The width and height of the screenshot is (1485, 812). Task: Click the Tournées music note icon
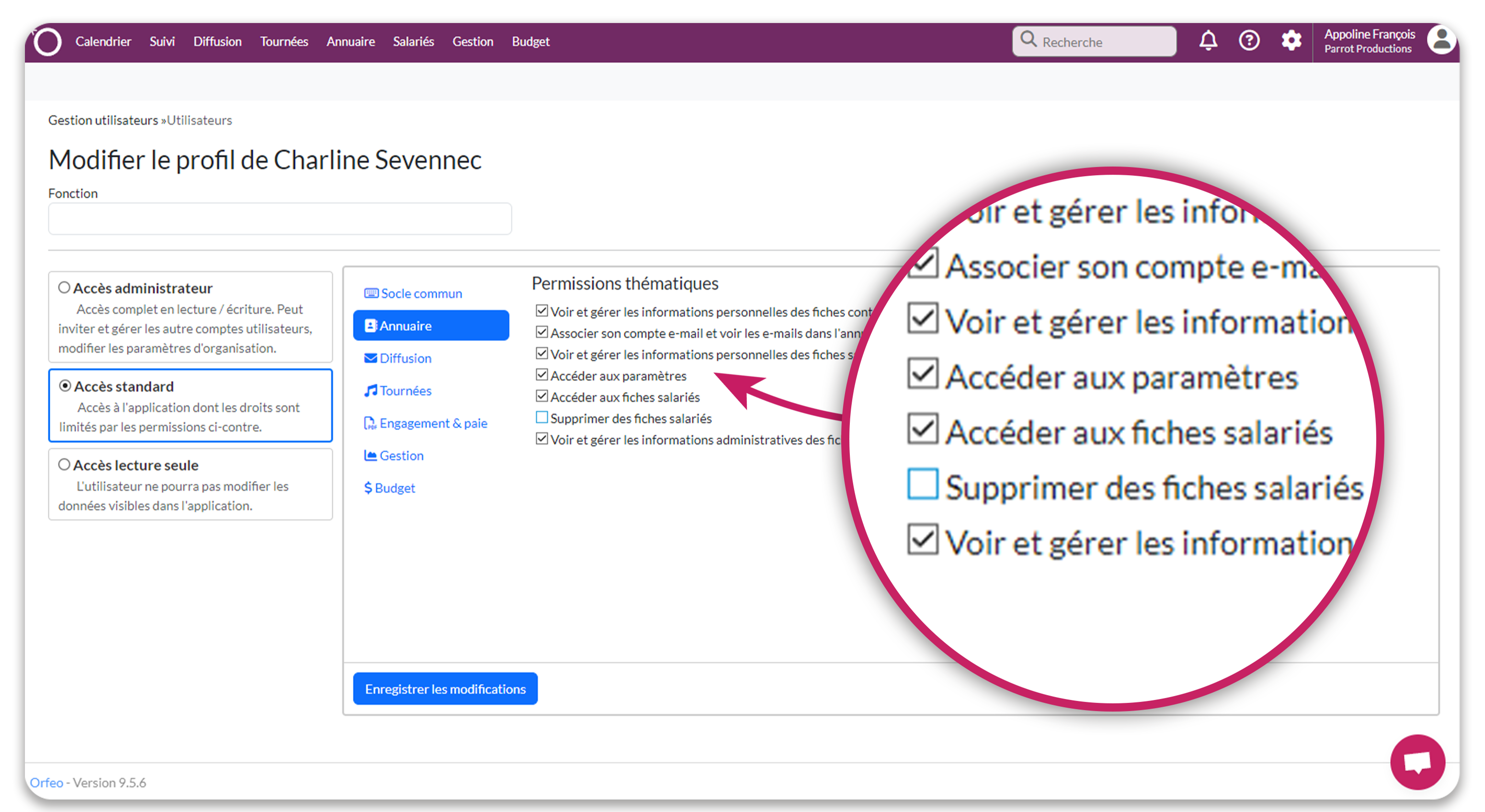[x=371, y=391]
